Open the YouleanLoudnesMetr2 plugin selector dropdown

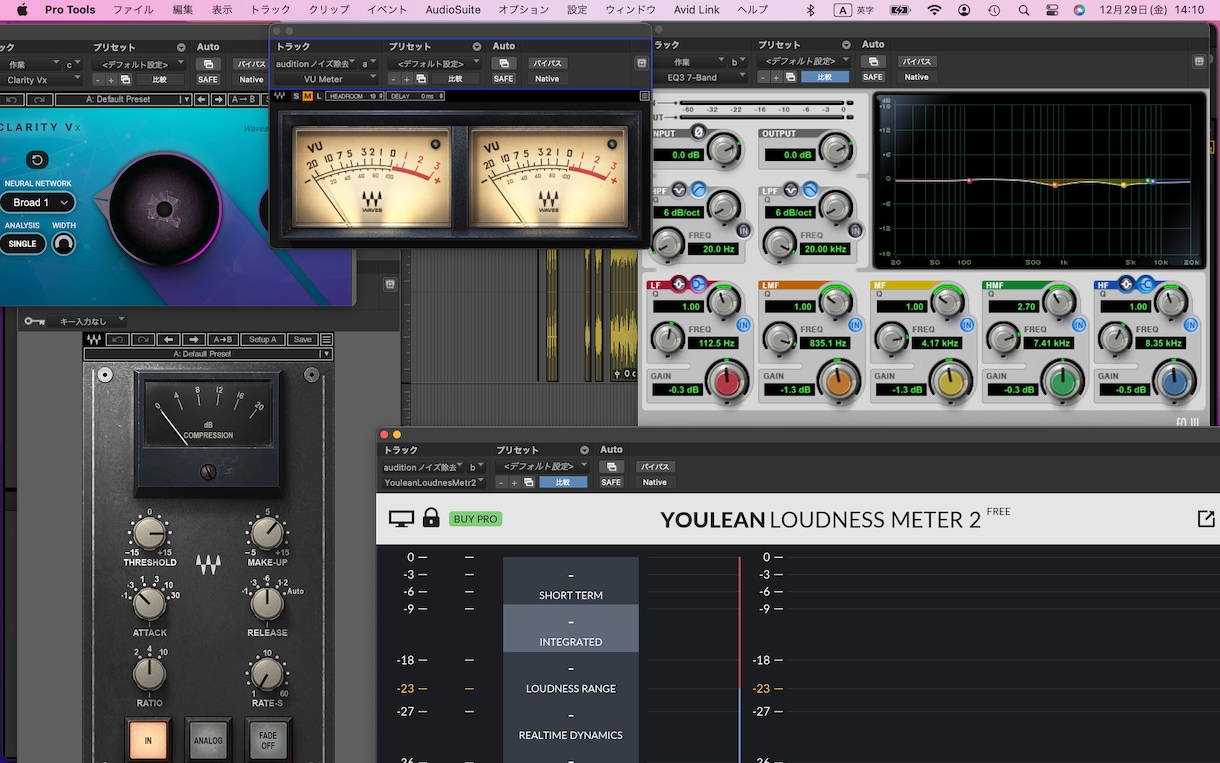[434, 482]
